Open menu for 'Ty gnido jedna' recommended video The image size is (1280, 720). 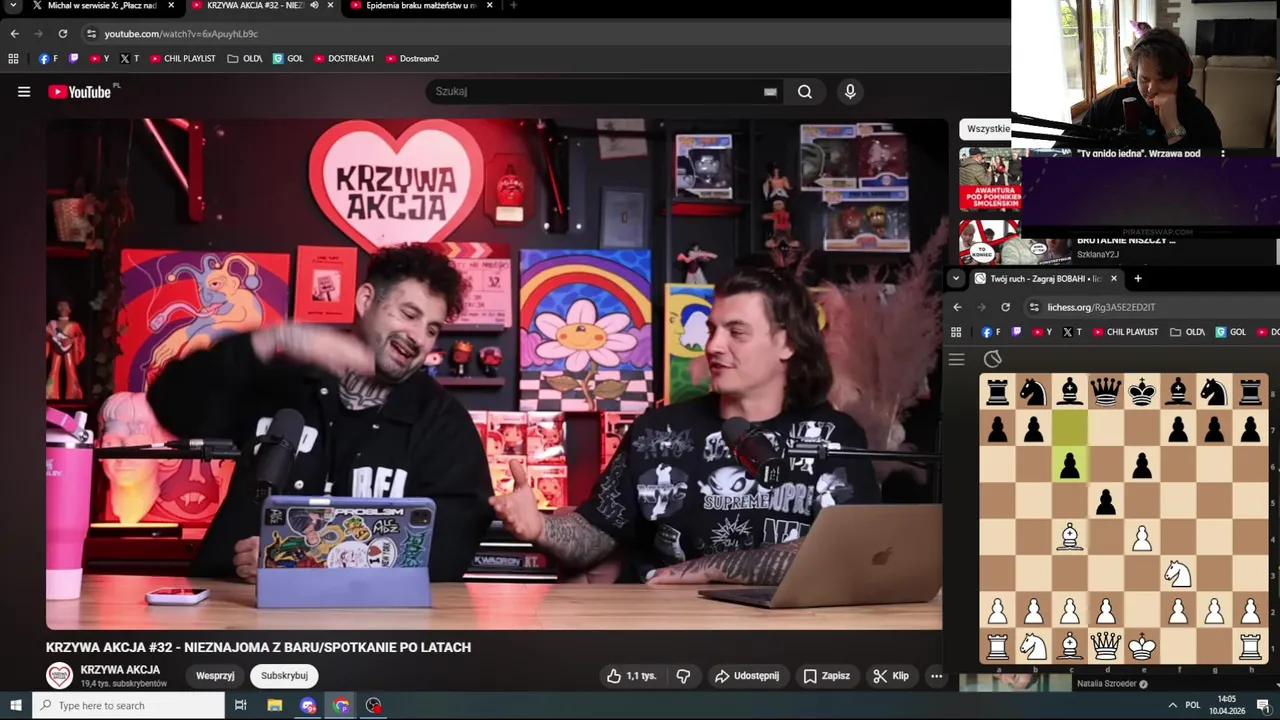tap(1222, 154)
